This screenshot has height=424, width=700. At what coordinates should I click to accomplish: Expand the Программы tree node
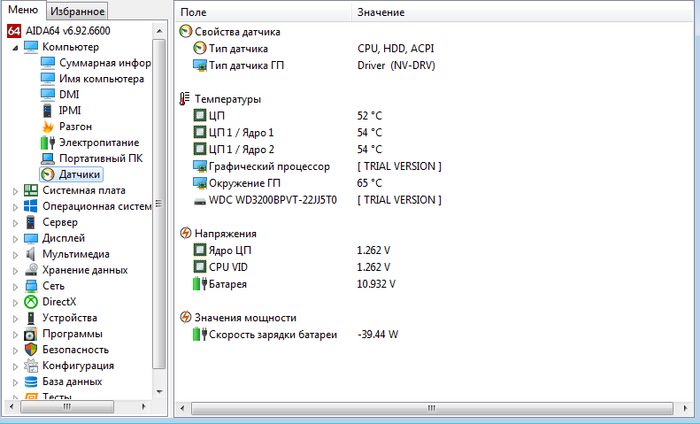click(x=15, y=335)
